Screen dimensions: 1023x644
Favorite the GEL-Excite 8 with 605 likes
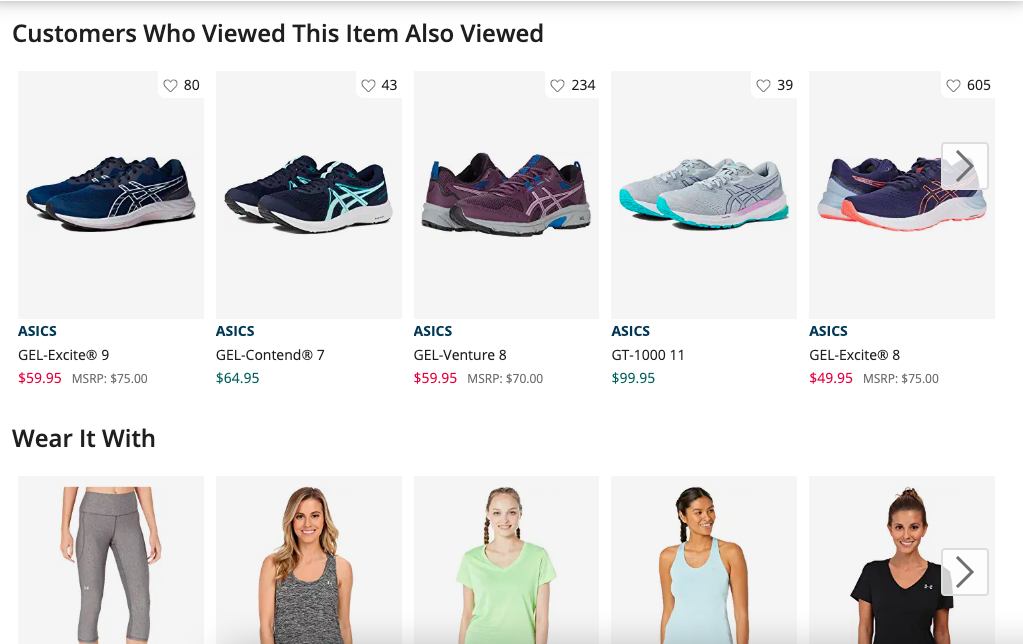(x=953, y=86)
